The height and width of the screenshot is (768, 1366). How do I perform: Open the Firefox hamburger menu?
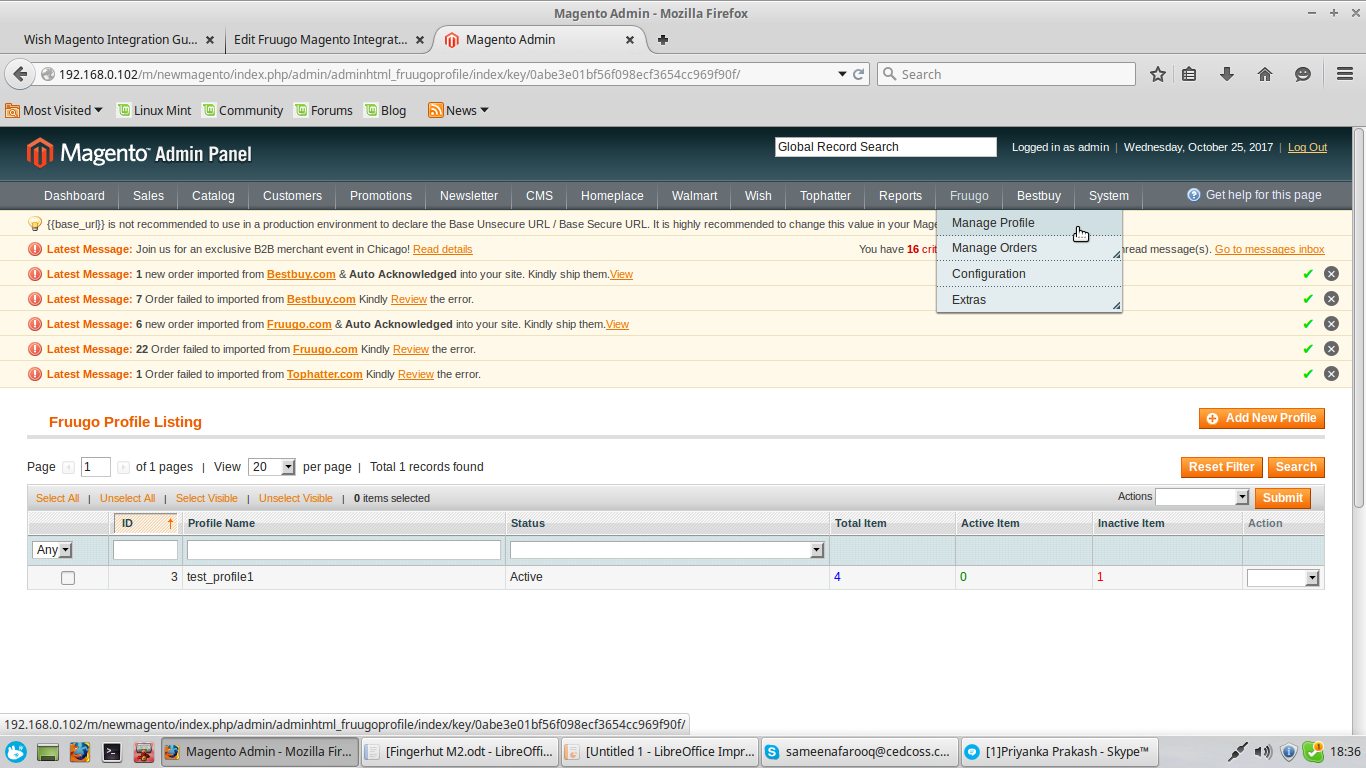pyautogui.click(x=1345, y=74)
